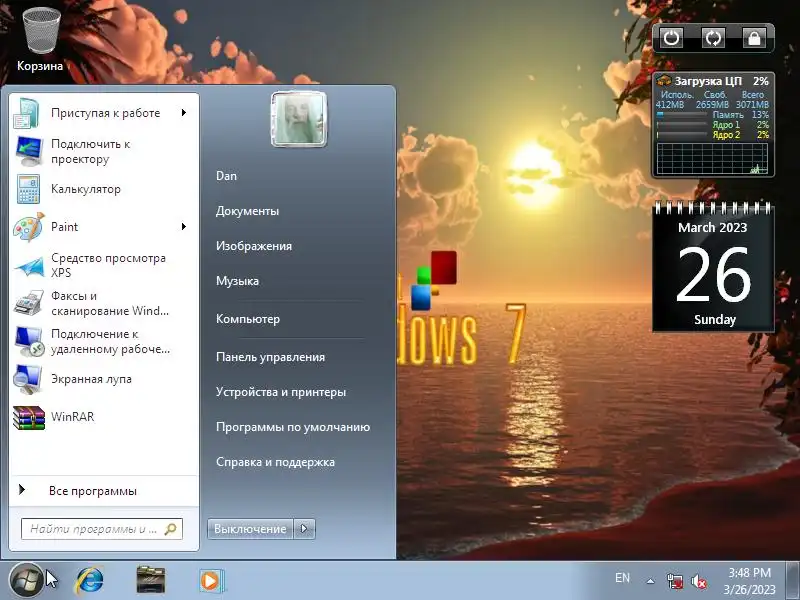Image resolution: width=800 pixels, height=600 pixels.
Task: Open Internet Explorer from taskbar
Action: (x=90, y=581)
